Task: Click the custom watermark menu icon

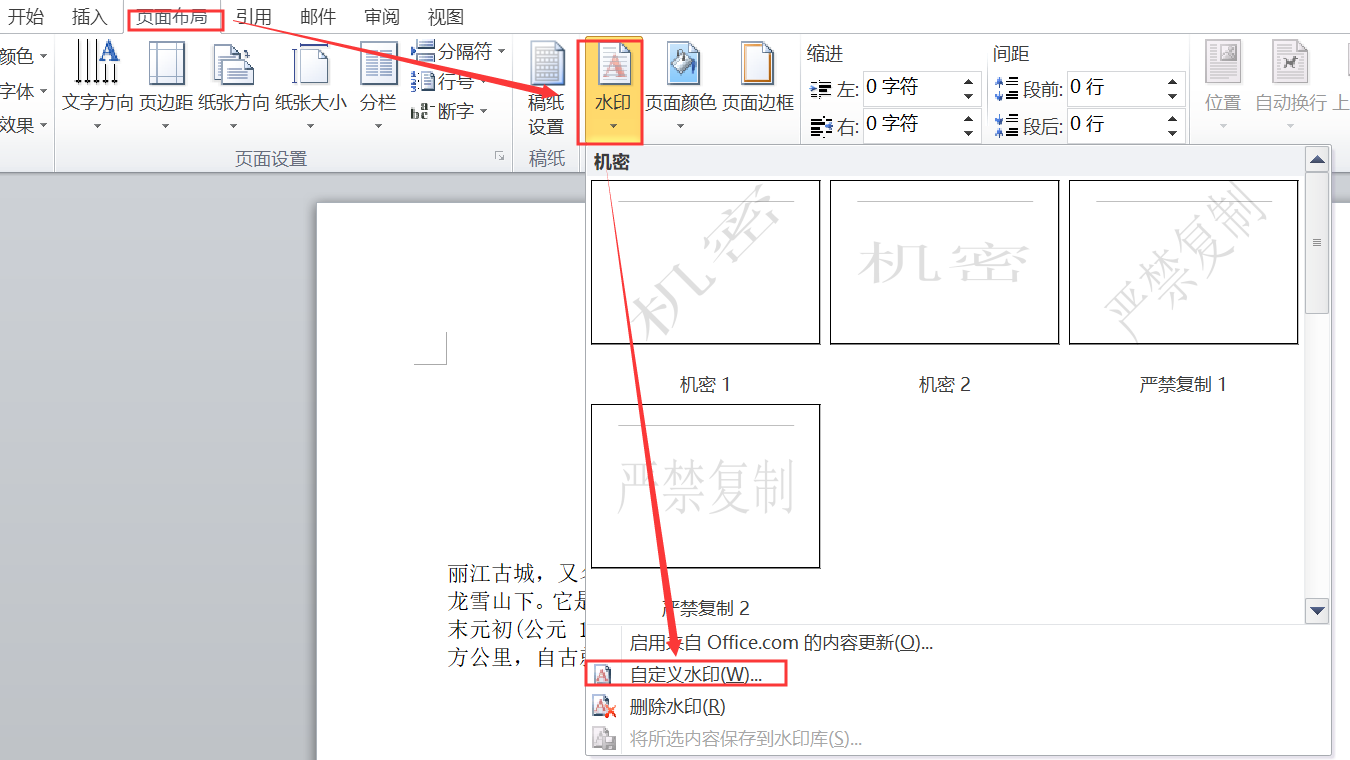Action: (603, 674)
